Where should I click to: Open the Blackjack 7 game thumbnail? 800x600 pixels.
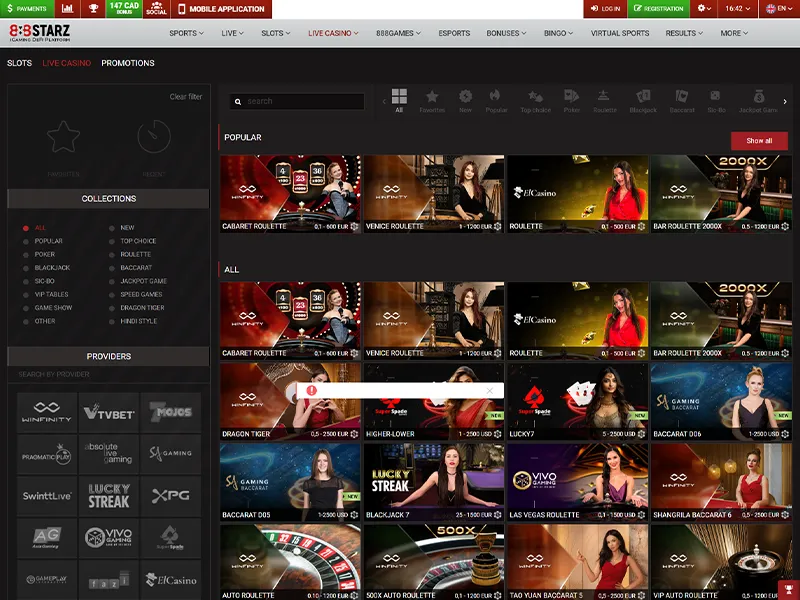tap(434, 482)
